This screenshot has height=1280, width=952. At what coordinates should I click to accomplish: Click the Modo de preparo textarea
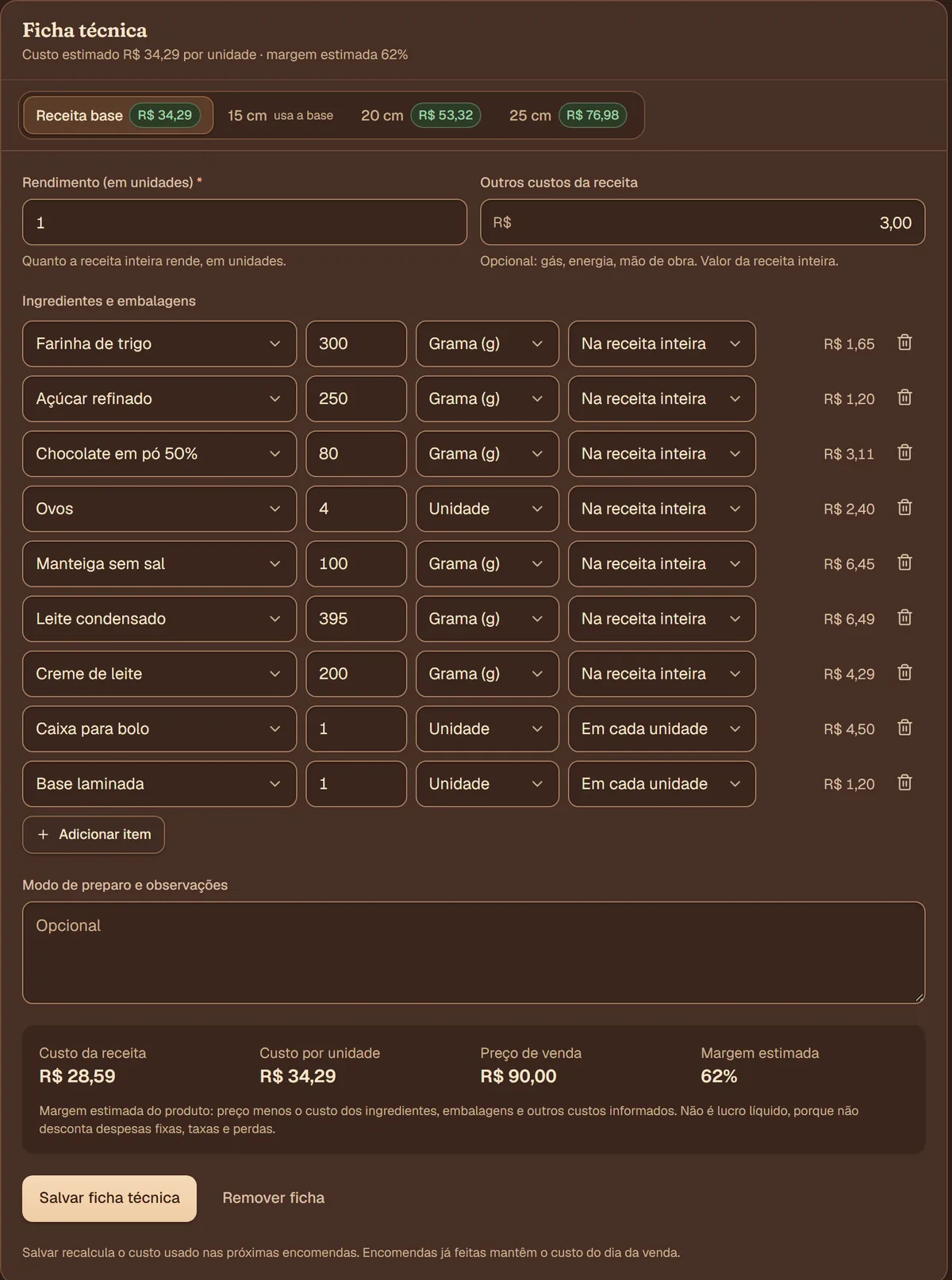(474, 952)
